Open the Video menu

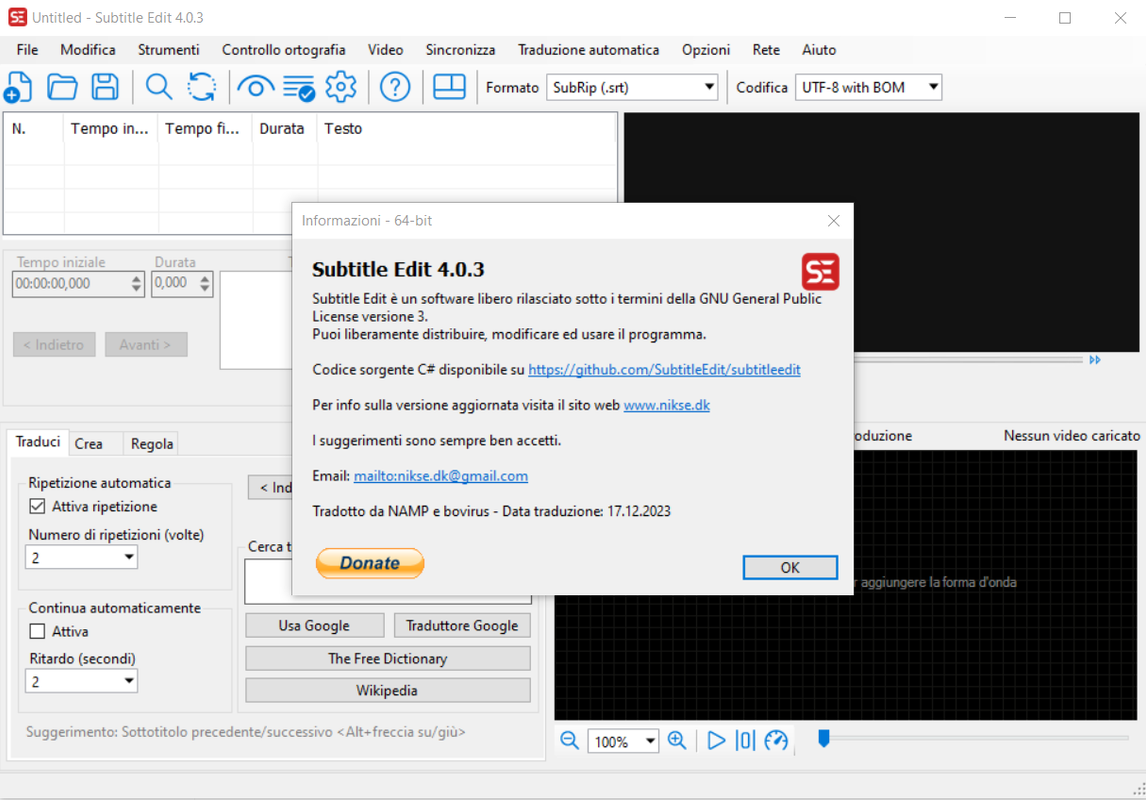pyautogui.click(x=385, y=50)
